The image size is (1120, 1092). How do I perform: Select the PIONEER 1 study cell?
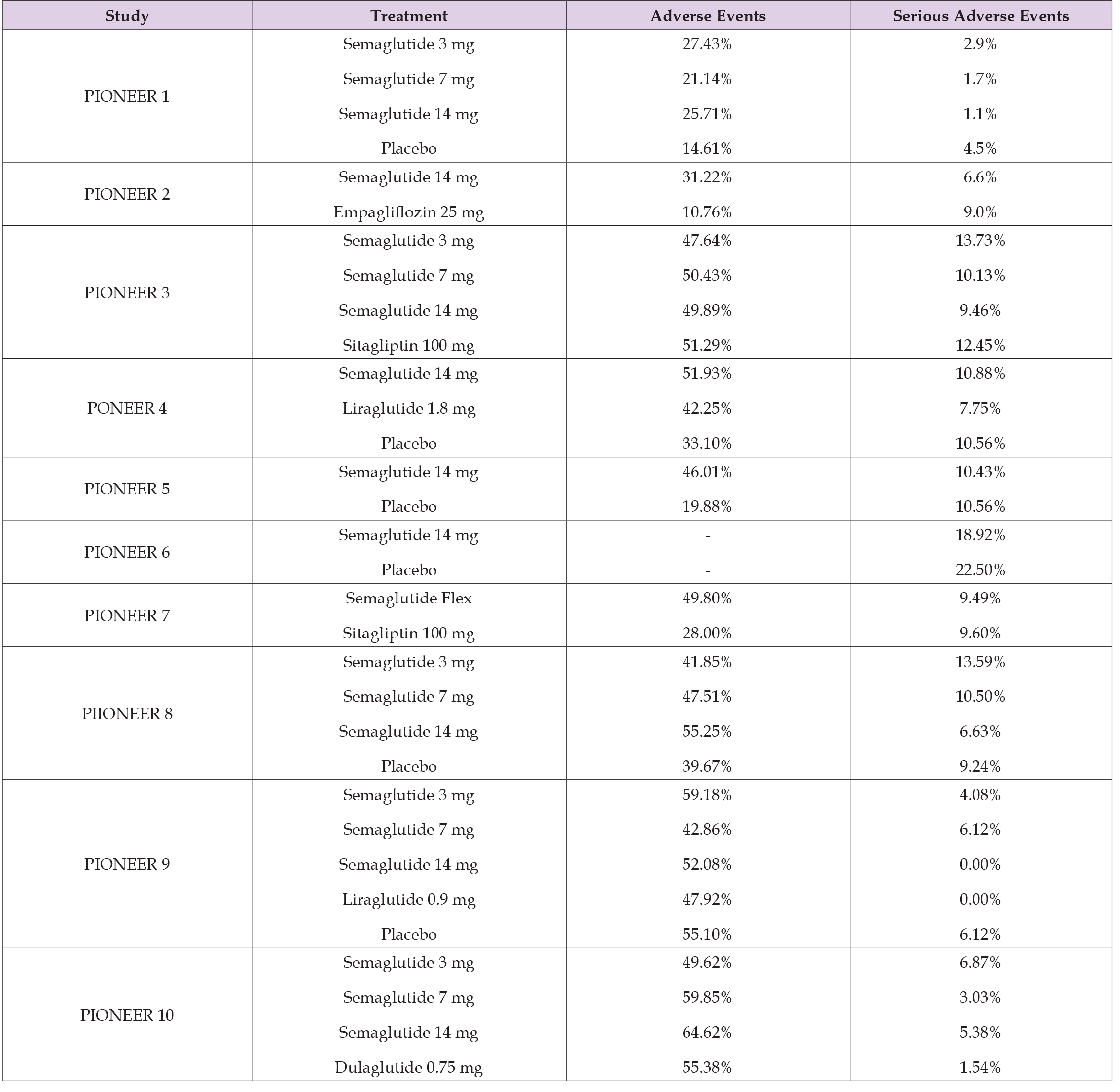(x=127, y=96)
